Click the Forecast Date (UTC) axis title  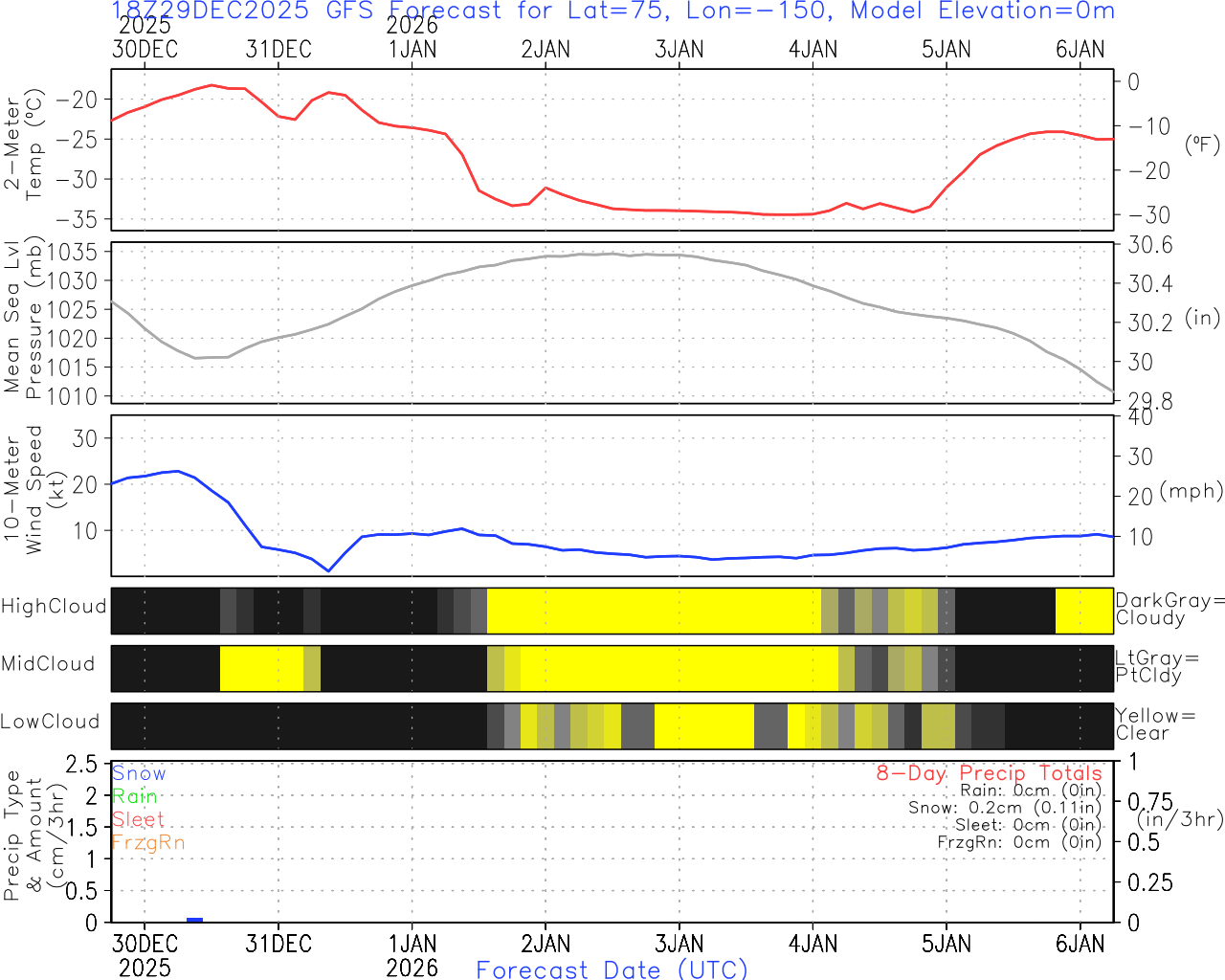coord(612,969)
